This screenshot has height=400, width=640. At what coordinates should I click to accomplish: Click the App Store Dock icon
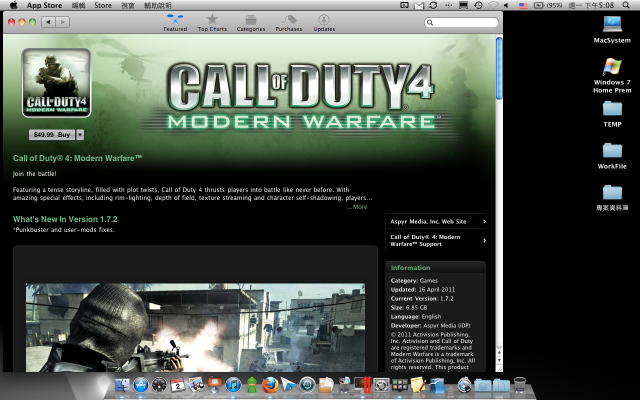(x=141, y=385)
